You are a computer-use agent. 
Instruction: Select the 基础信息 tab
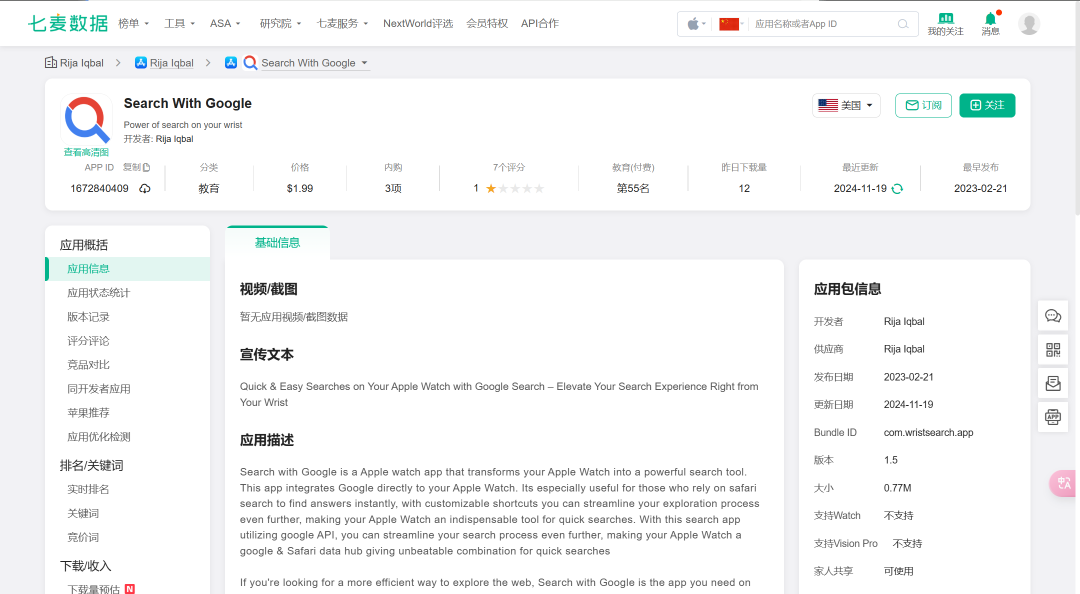(x=277, y=243)
